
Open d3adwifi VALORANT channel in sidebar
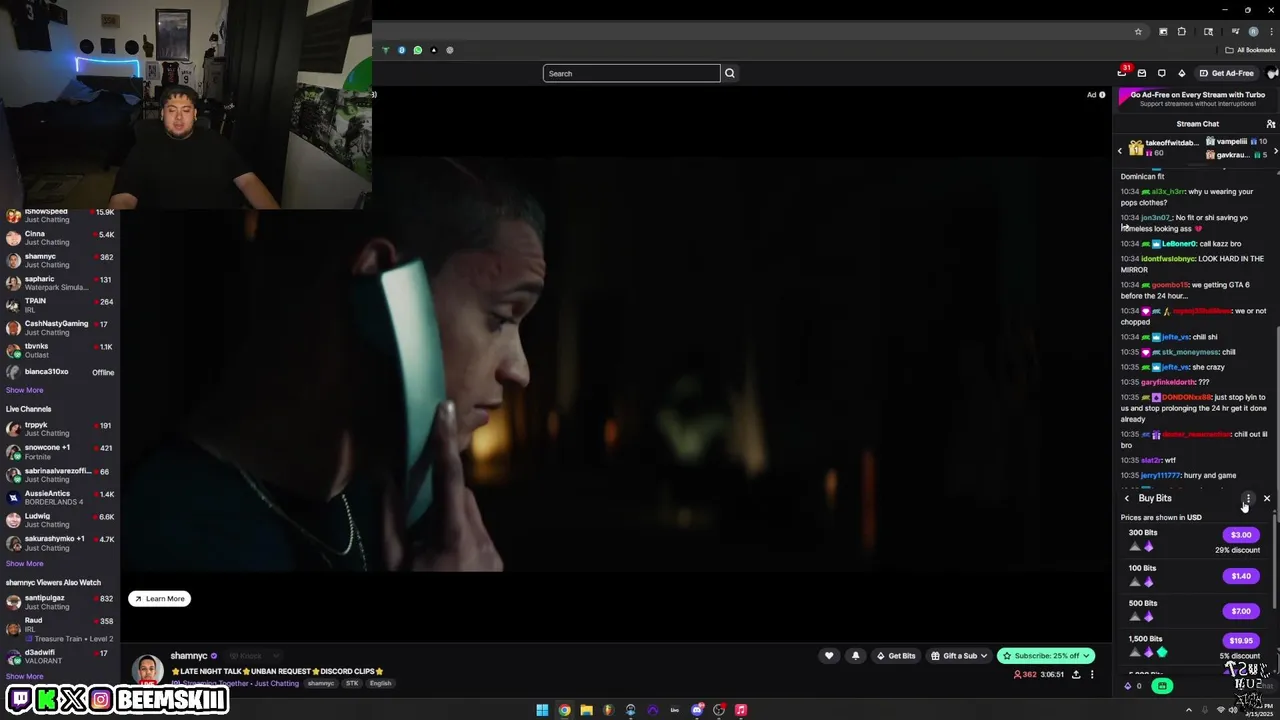coord(60,657)
